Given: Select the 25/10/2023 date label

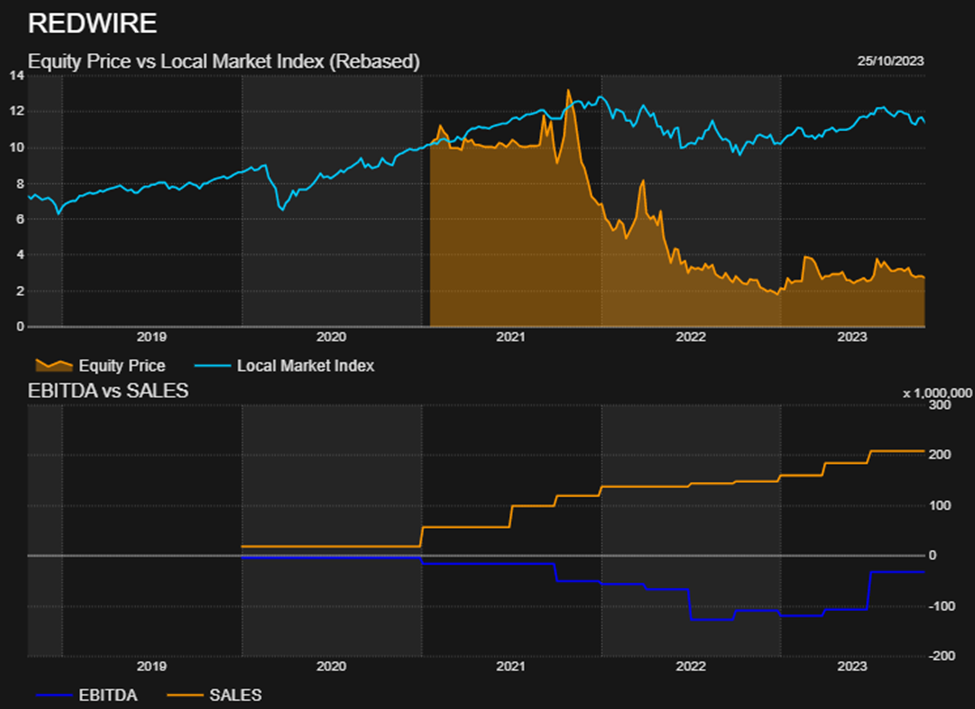Looking at the screenshot, I should pyautogui.click(x=890, y=61).
